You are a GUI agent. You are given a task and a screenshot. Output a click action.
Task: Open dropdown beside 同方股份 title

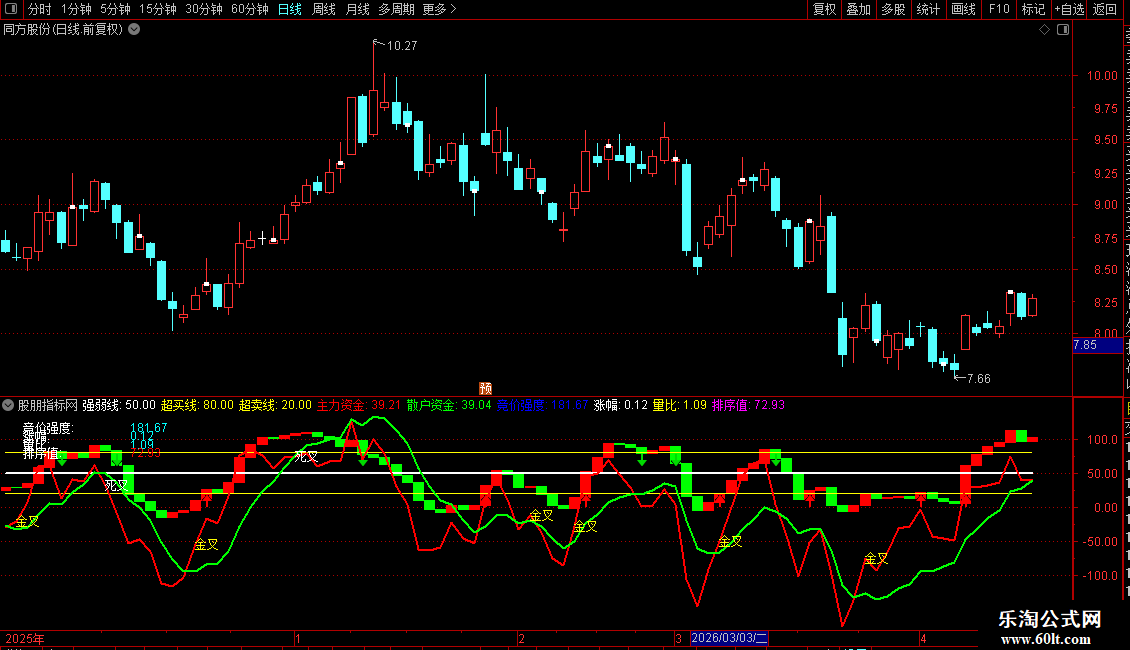click(x=134, y=30)
